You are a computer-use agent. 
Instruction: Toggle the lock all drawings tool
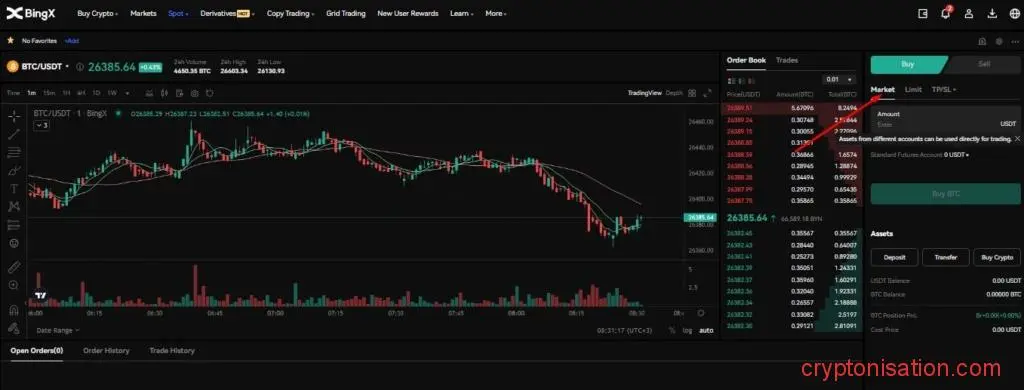(x=14, y=327)
